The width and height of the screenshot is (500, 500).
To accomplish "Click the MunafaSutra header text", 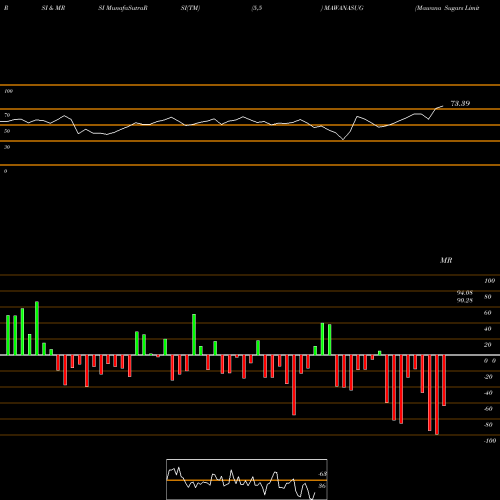I will click(126, 8).
